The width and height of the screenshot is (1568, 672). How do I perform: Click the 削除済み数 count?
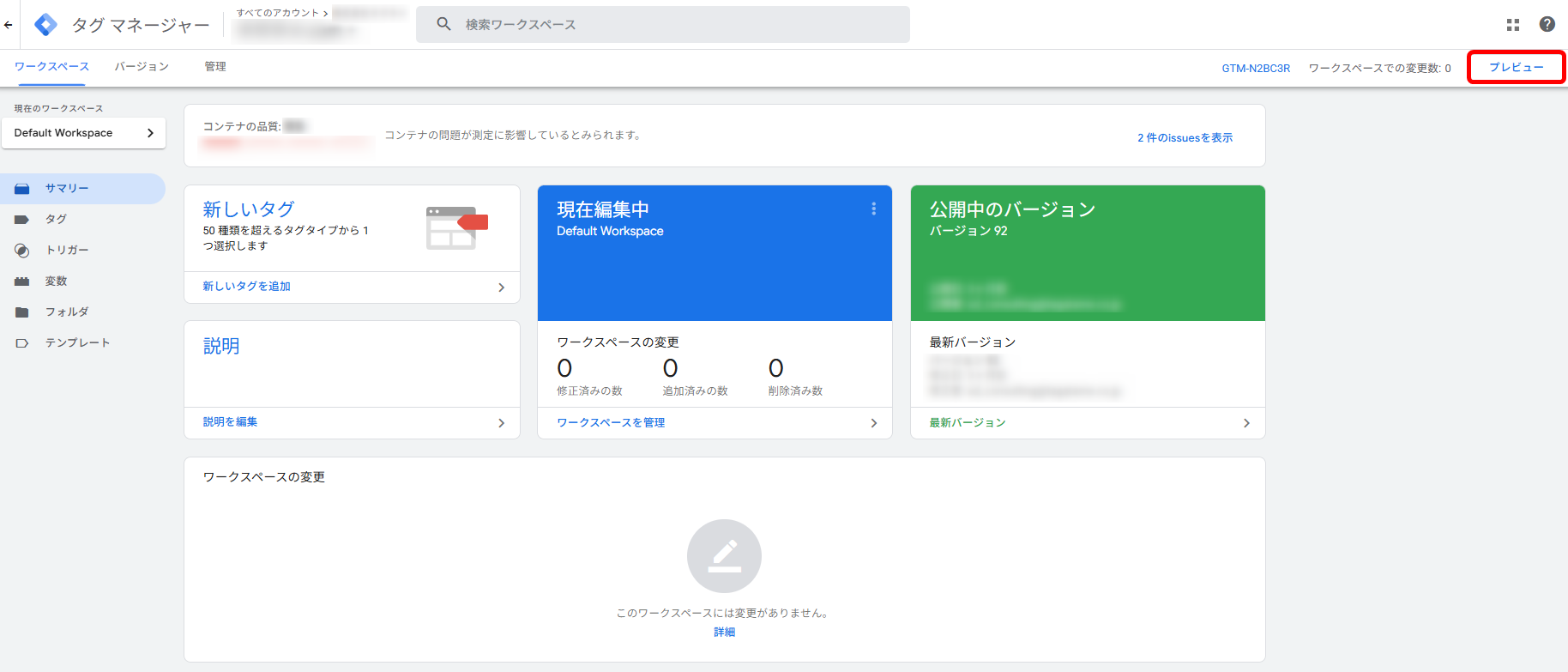point(775,368)
